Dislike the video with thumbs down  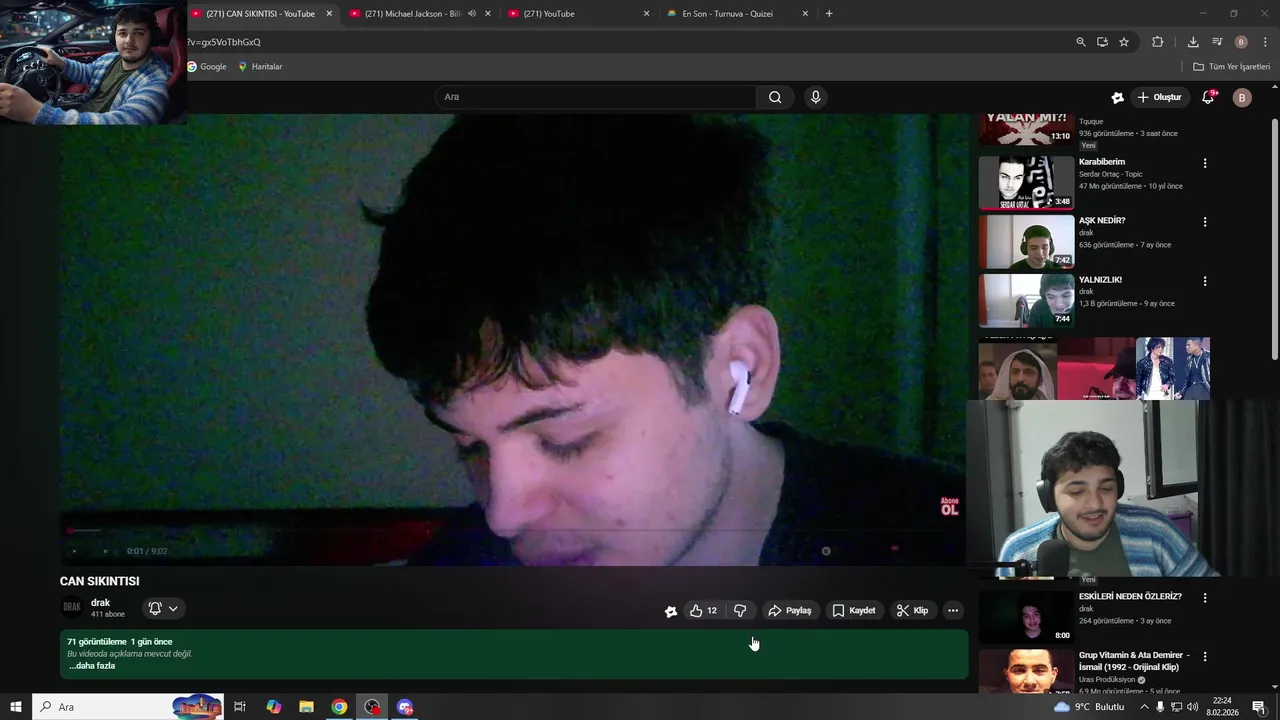coord(740,610)
